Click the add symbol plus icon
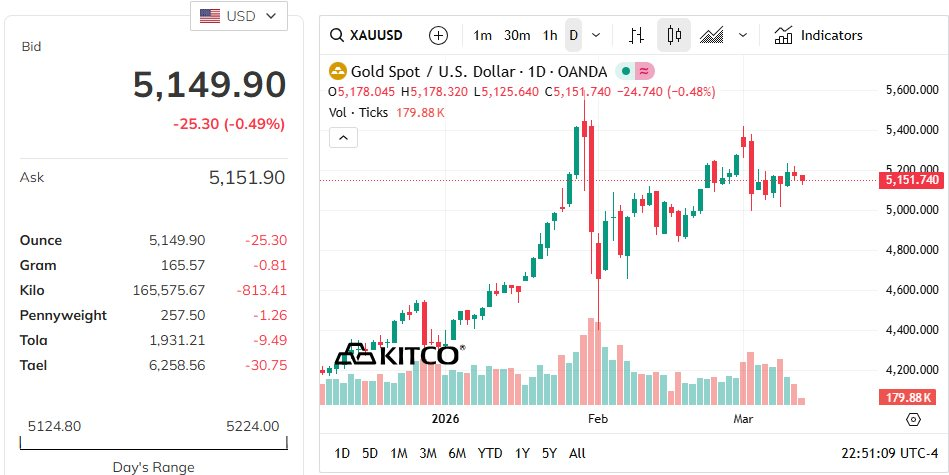This screenshot has height=475, width=949. (438, 35)
